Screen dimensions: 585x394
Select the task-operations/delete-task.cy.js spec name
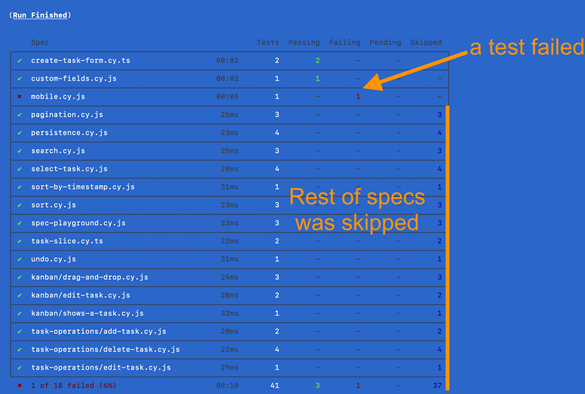click(105, 350)
